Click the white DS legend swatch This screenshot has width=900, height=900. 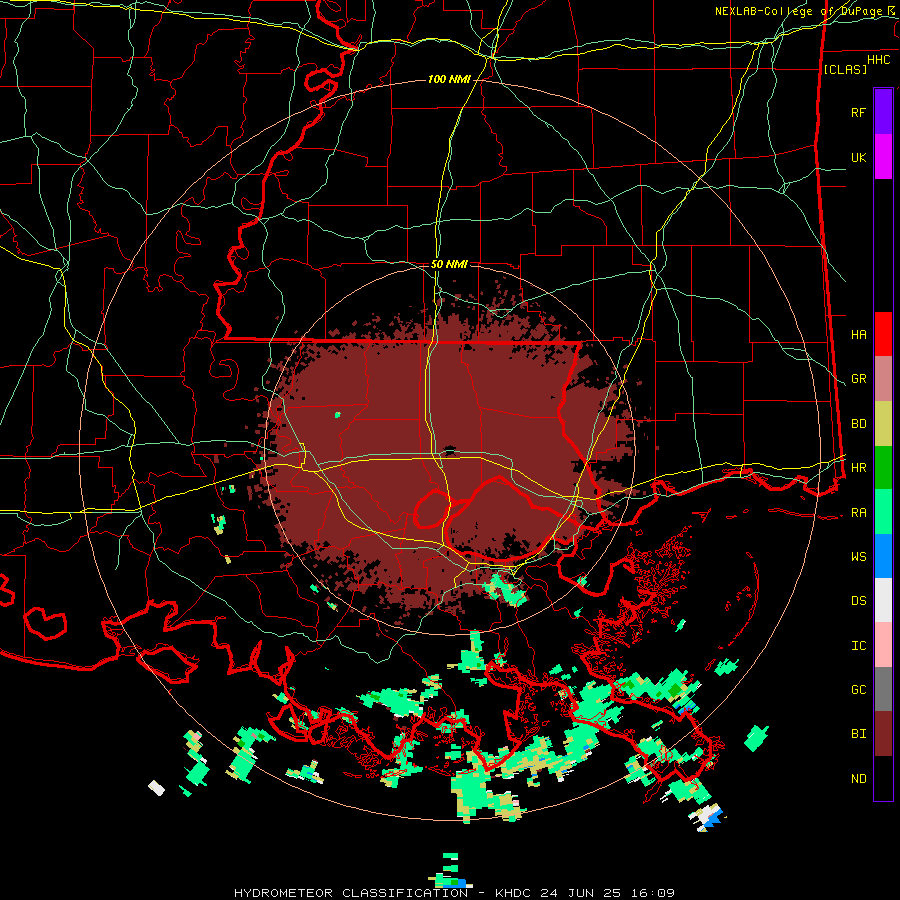point(883,600)
